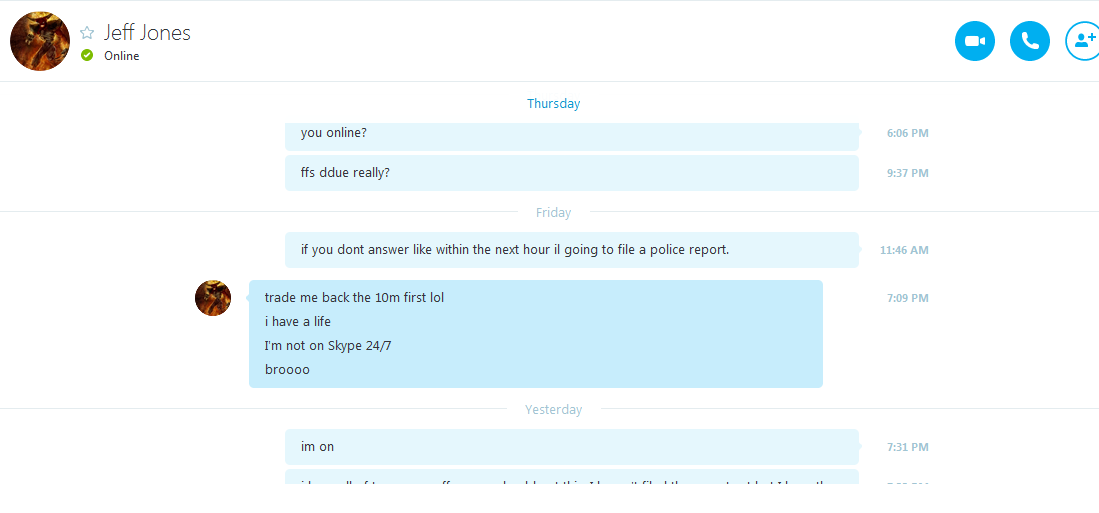Screen dimensions: 1099x513
Task: Open Jeff Jones's large profile picture
Action: (40, 41)
